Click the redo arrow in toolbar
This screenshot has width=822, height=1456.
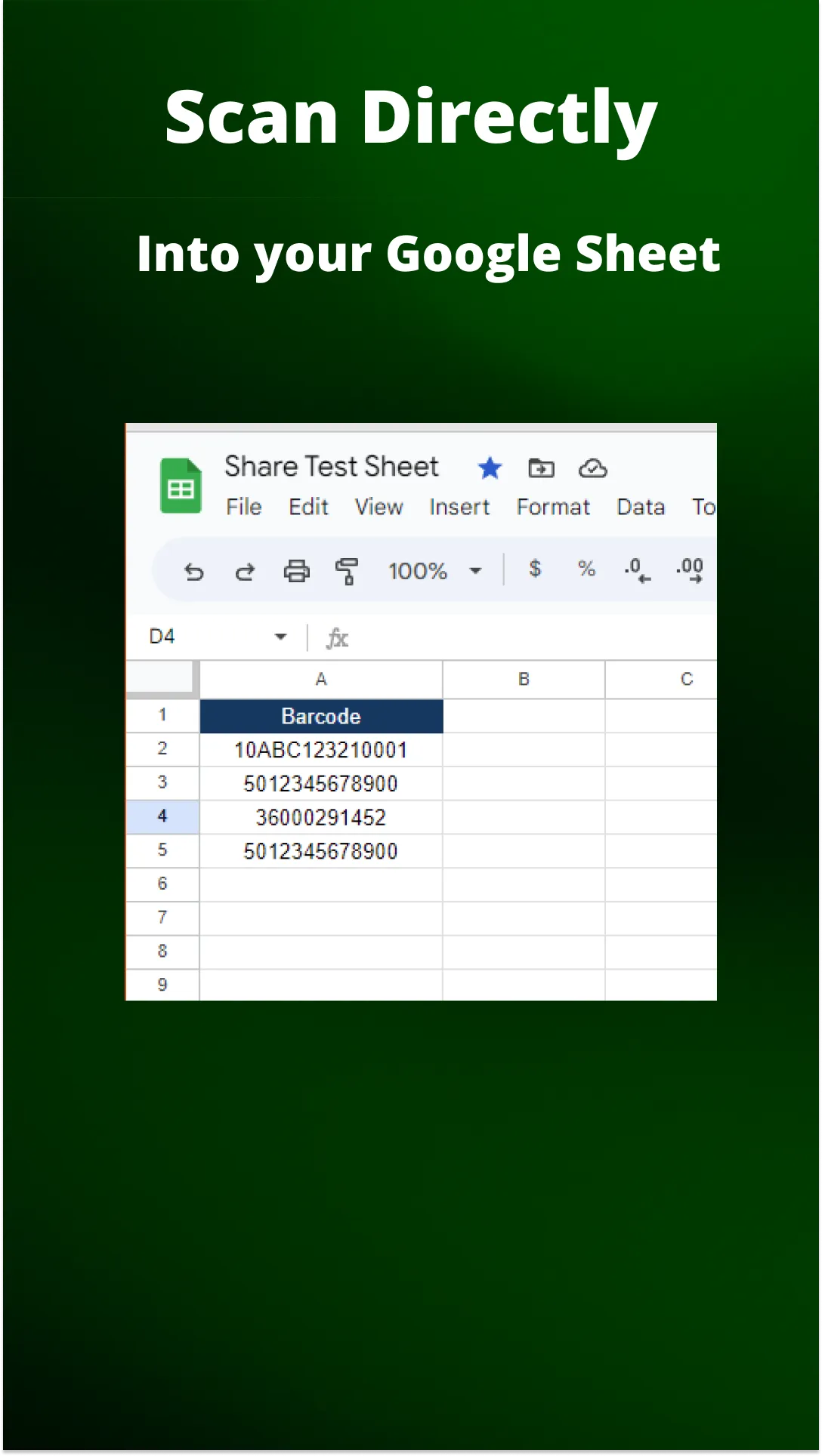245,572
